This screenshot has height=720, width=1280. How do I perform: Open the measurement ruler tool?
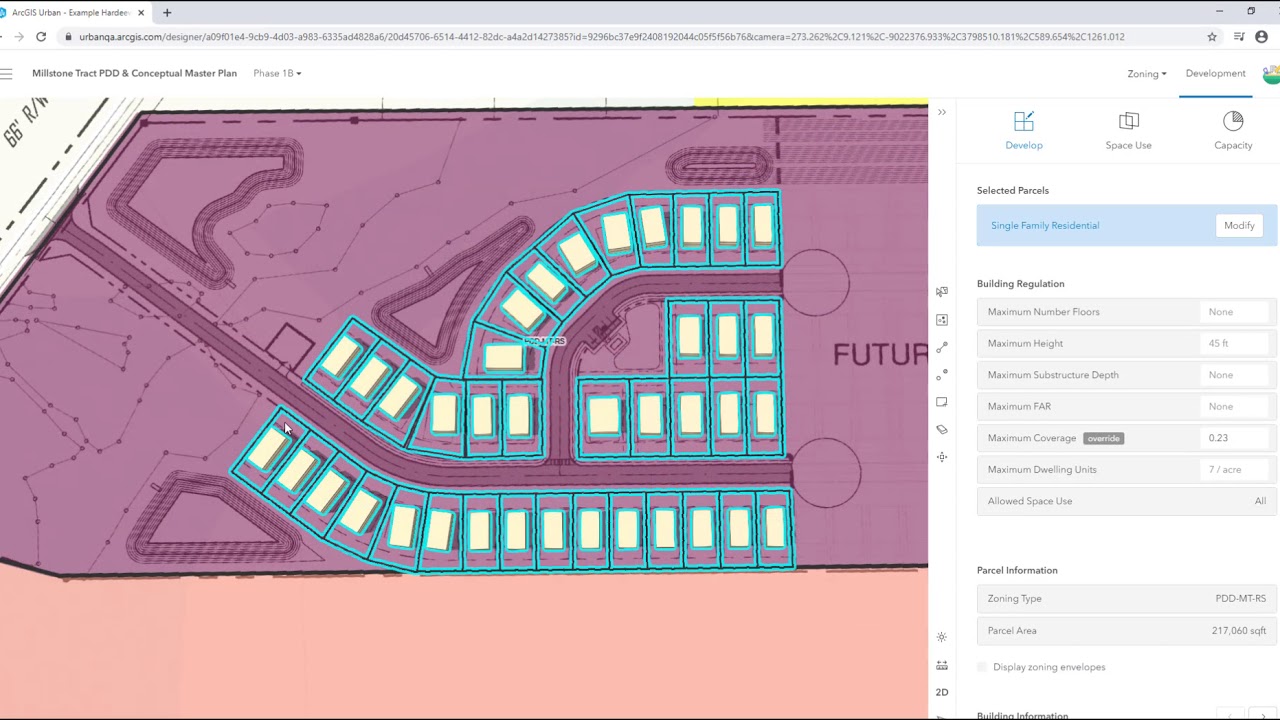(x=941, y=665)
